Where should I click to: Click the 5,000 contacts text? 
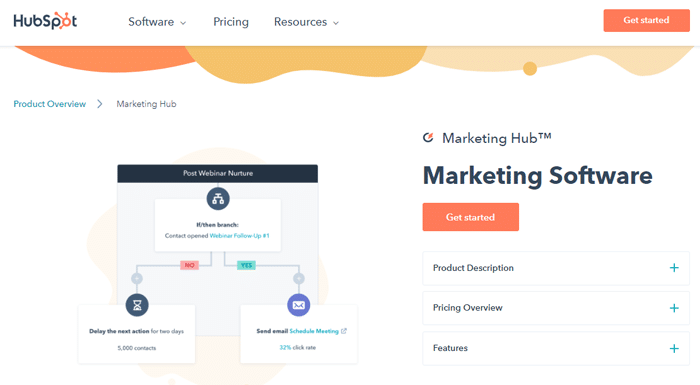(137, 348)
